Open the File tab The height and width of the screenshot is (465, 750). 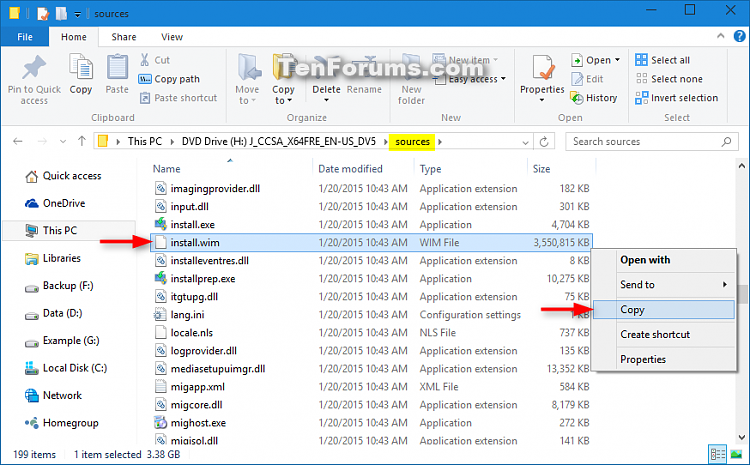pos(25,37)
